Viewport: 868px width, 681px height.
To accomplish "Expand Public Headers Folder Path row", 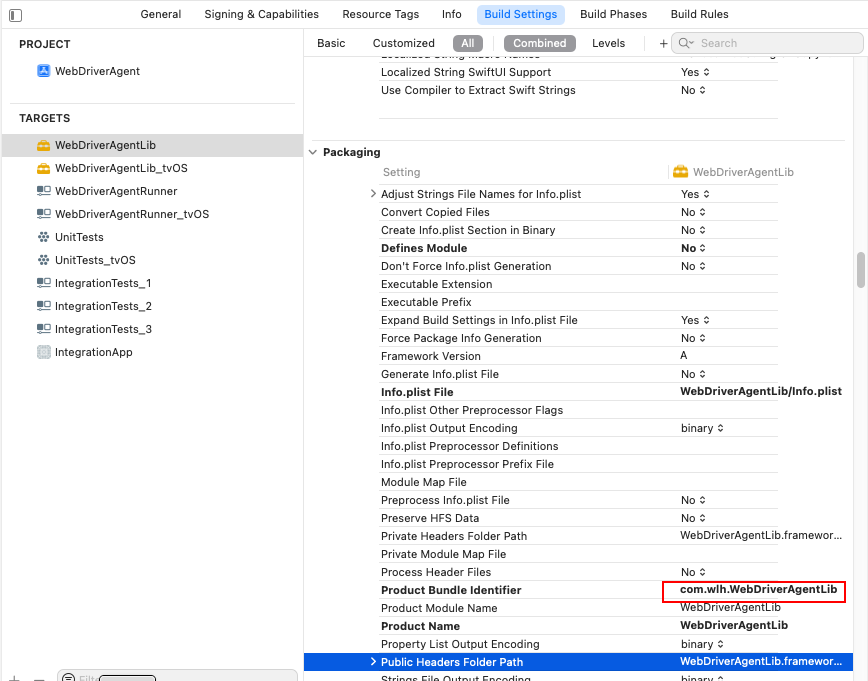I will tap(373, 662).
